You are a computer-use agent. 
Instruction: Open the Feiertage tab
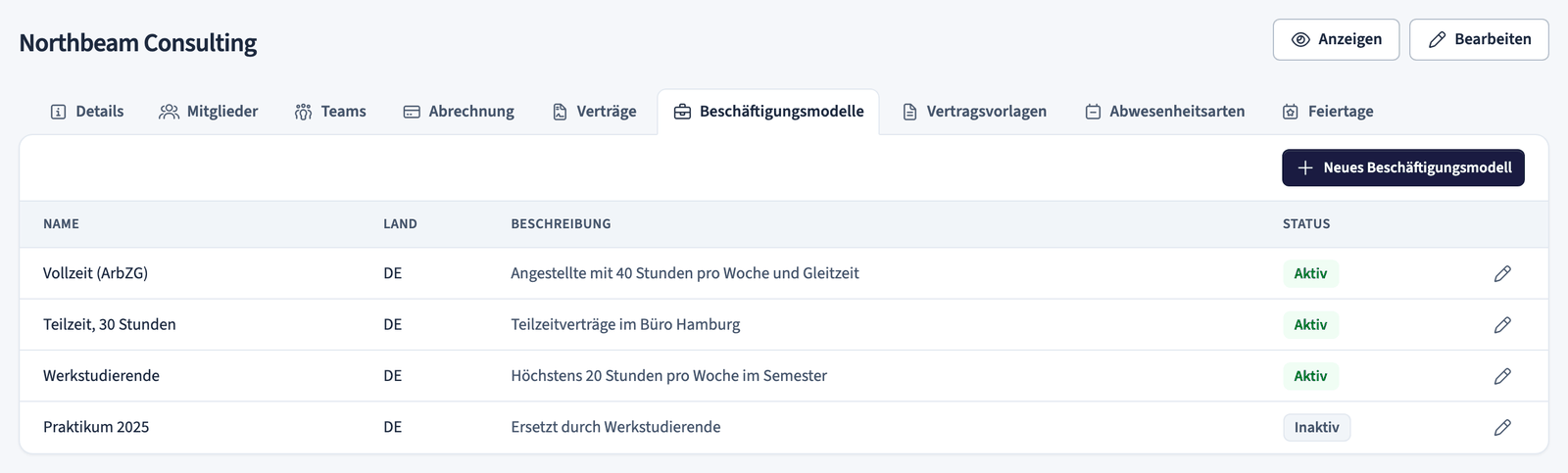coord(1328,112)
